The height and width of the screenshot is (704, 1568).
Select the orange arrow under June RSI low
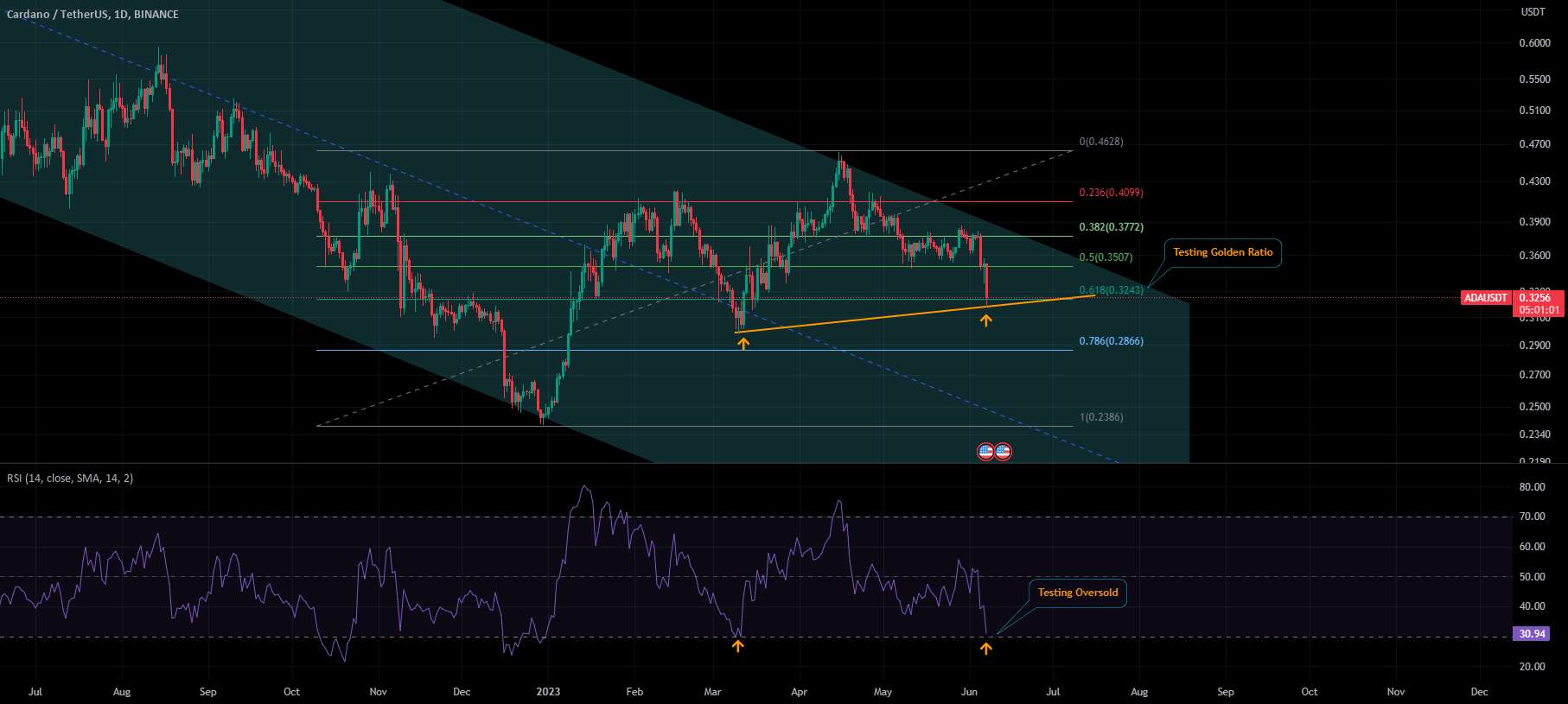tap(986, 648)
